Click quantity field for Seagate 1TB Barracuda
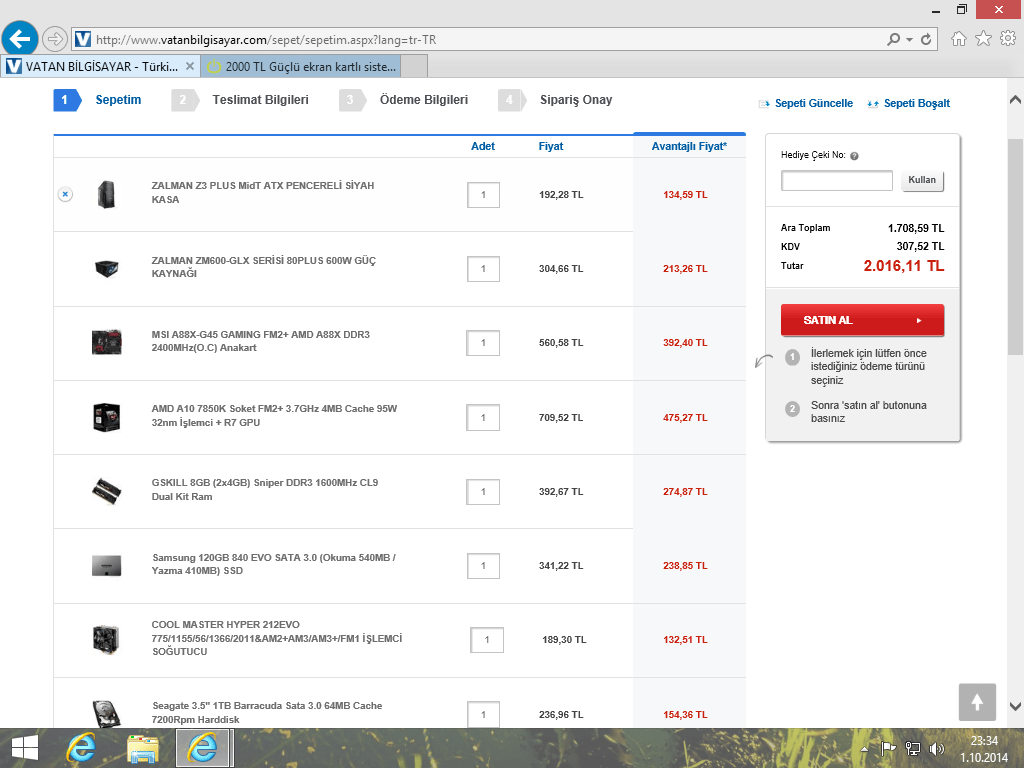This screenshot has width=1024, height=768. tap(483, 714)
